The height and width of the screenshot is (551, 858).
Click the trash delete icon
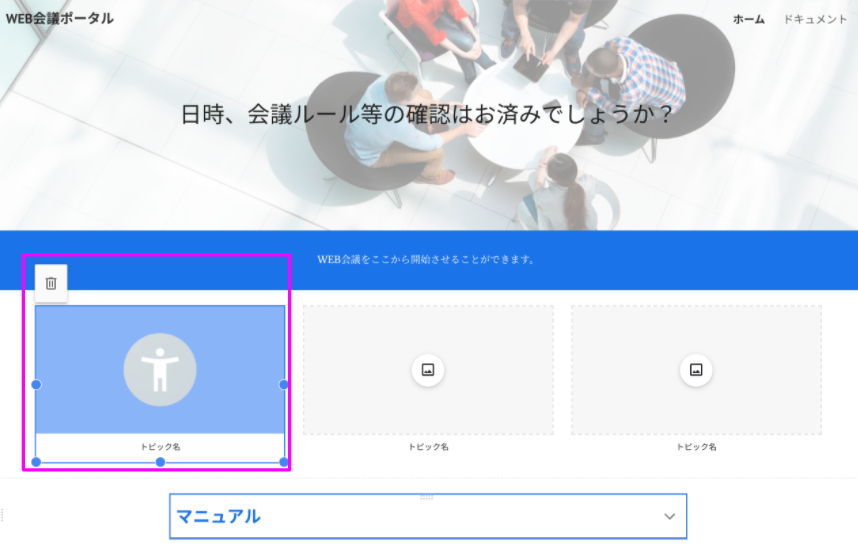pyautogui.click(x=51, y=283)
